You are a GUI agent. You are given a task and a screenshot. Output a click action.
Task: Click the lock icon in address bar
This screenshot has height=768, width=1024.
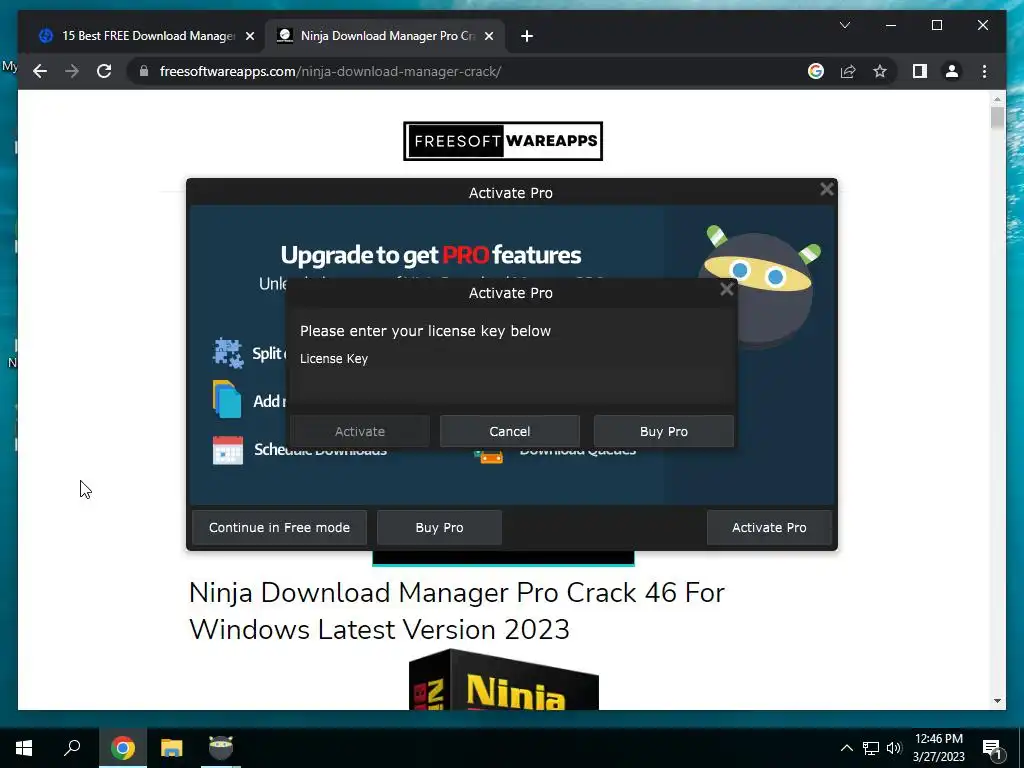click(x=144, y=71)
